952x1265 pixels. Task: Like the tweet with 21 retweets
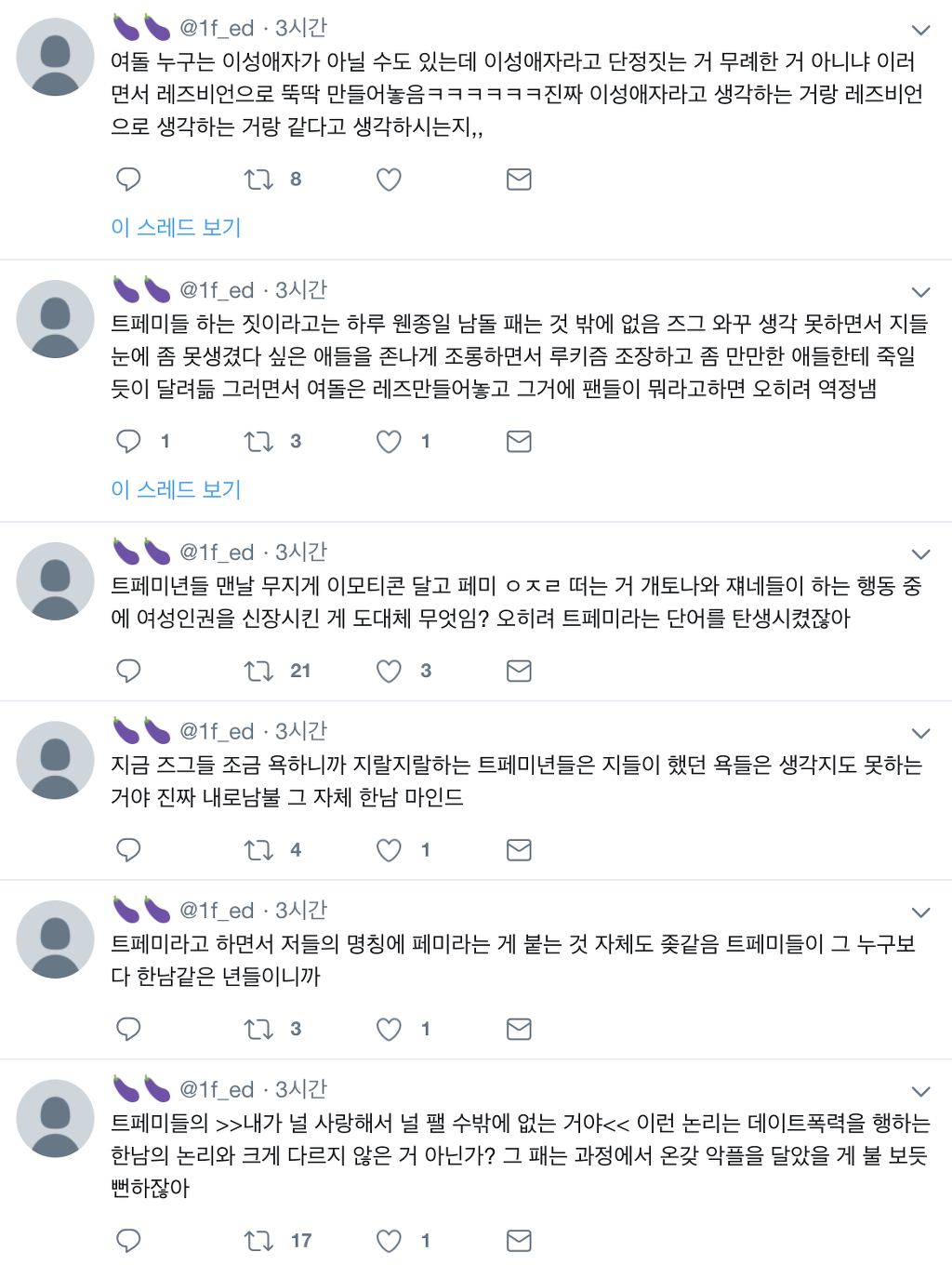click(x=389, y=671)
